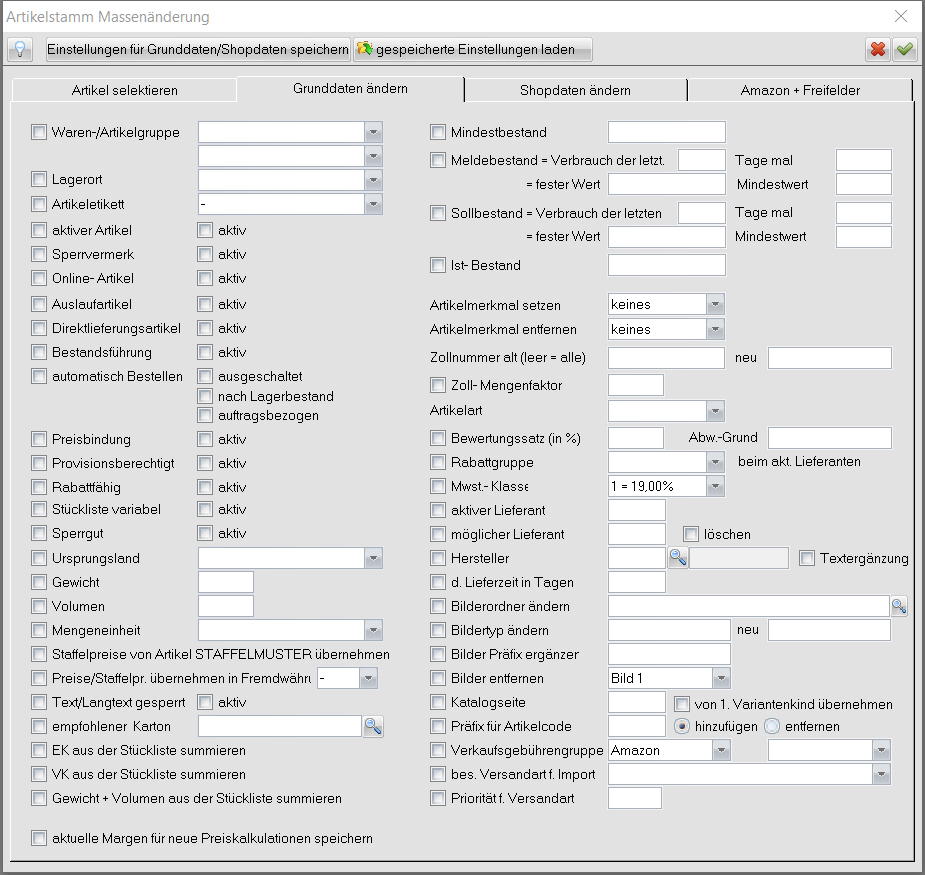Image resolution: width=925 pixels, height=875 pixels.
Task: Save Grunddaten/Shopdaten settings
Action: [x=198, y=49]
